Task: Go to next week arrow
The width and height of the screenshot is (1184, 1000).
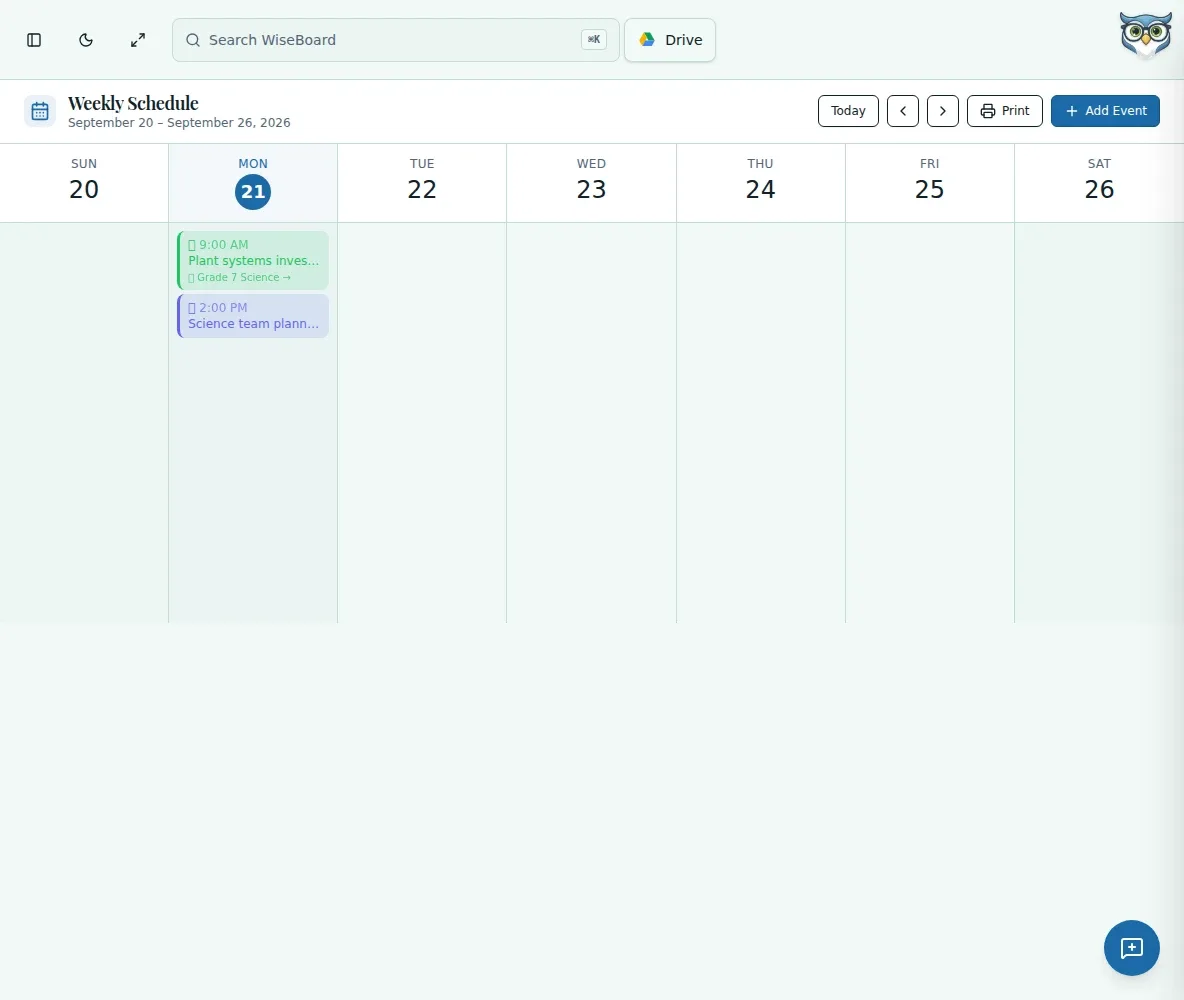Action: (942, 111)
